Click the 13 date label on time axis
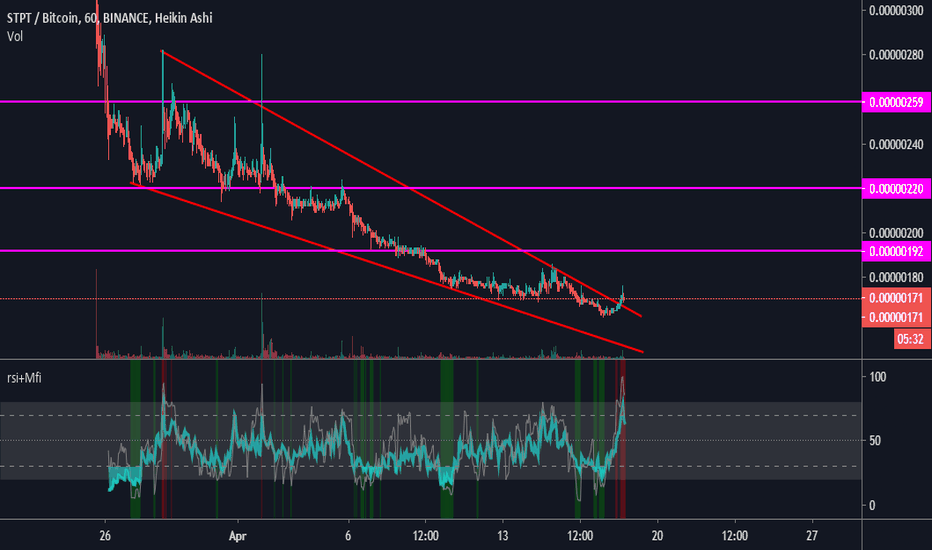The height and width of the screenshot is (550, 932). [x=503, y=535]
